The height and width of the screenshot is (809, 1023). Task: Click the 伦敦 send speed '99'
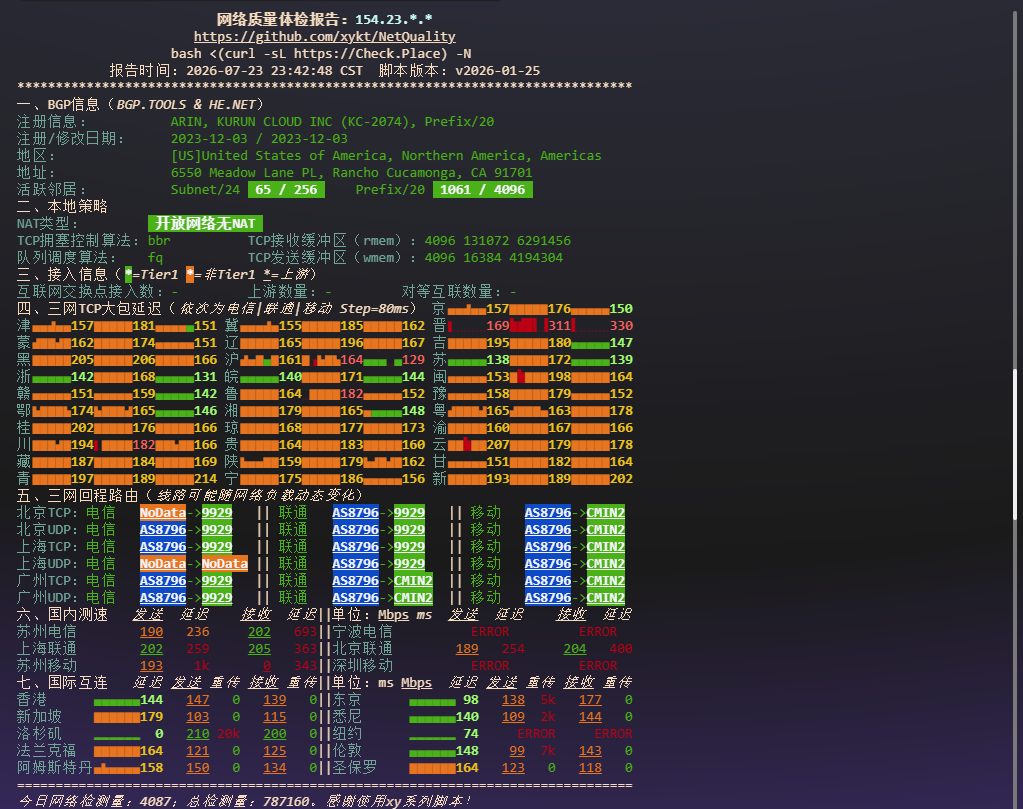click(517, 750)
